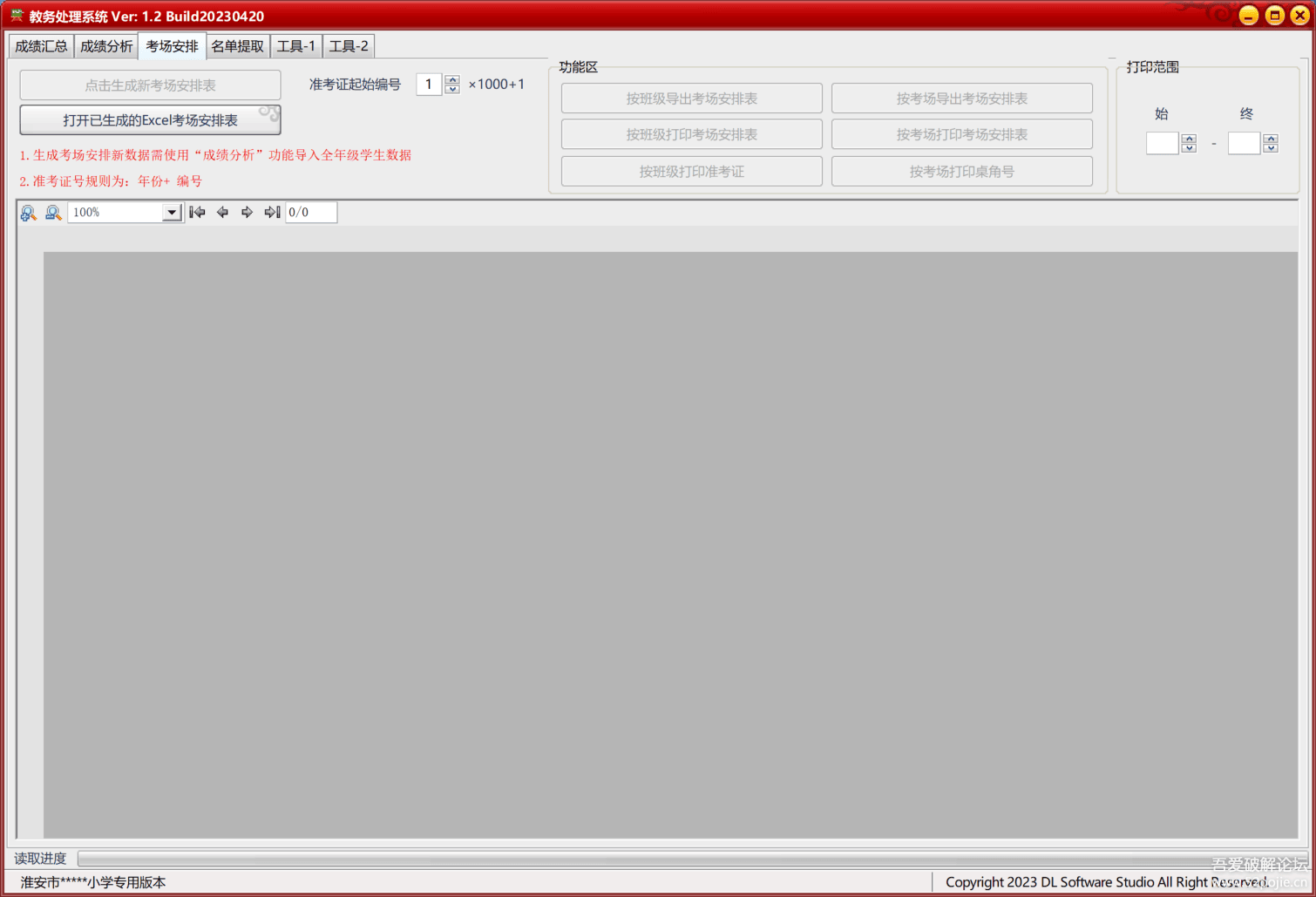Image resolution: width=1316 pixels, height=897 pixels.
Task: Click 按考场导出考场安排表 button
Action: 962,99
